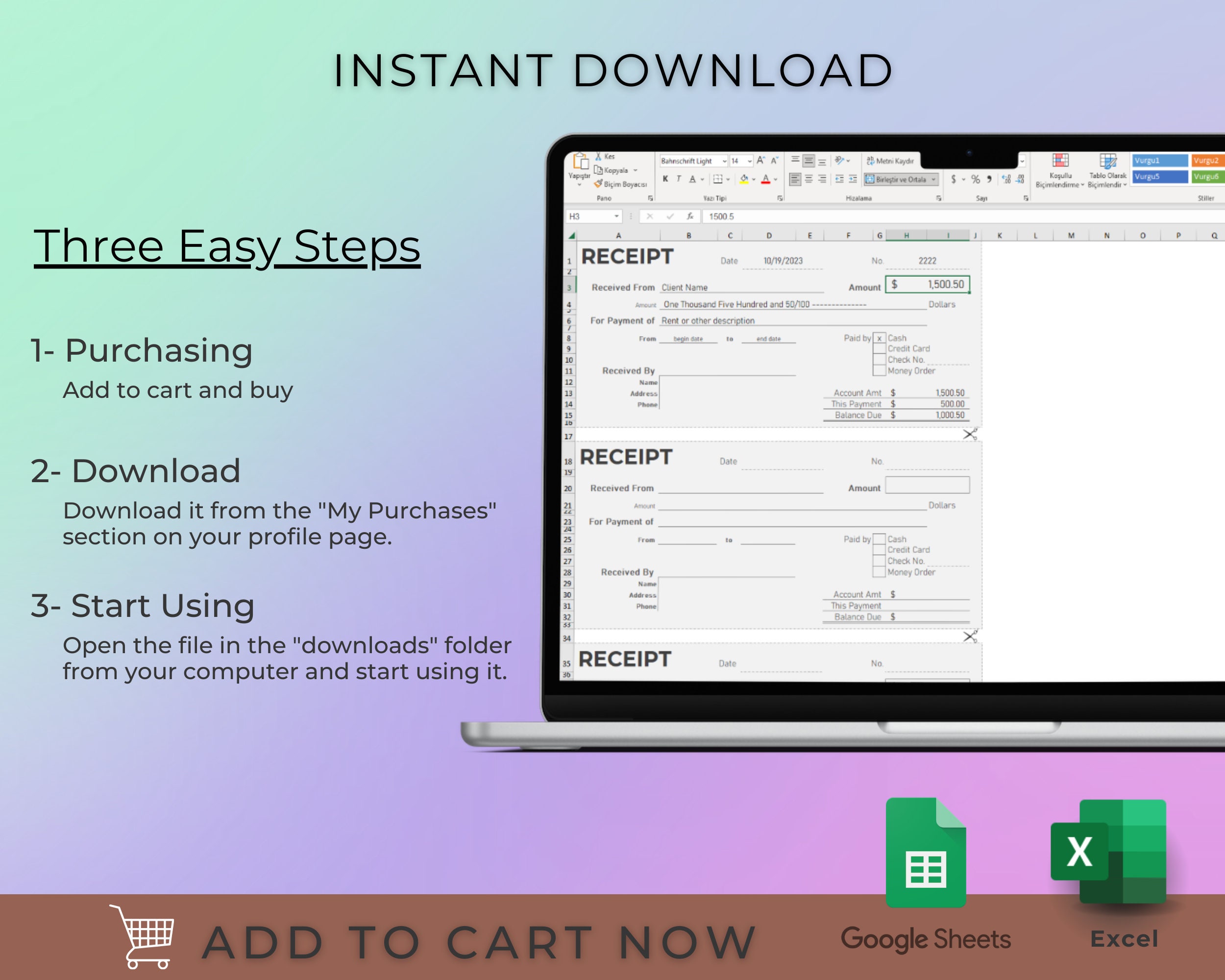
Task: Expand the Birleştir ve Ortala dropdown arrow
Action: pos(933,180)
